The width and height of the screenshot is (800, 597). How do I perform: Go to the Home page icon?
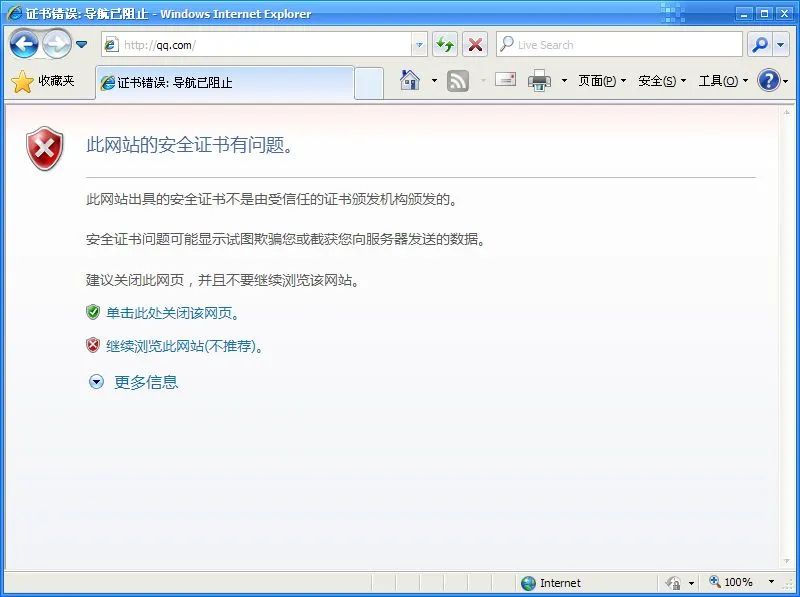(x=410, y=81)
